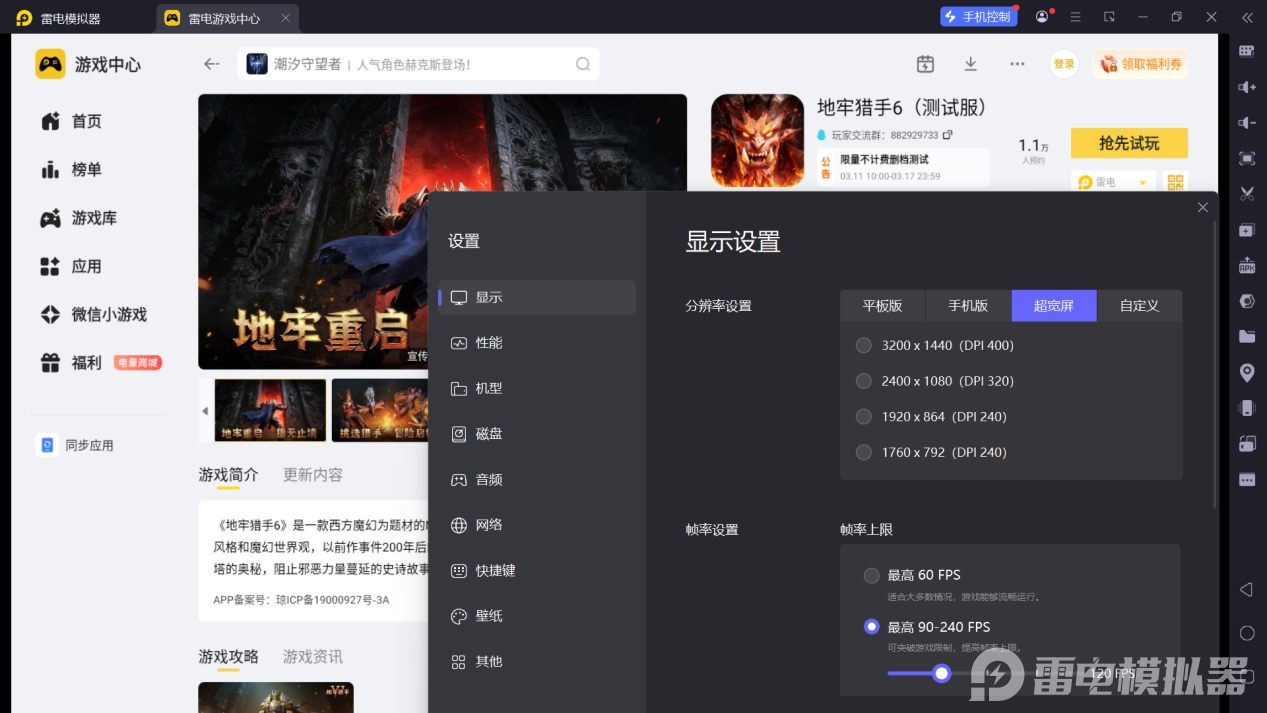The height and width of the screenshot is (713, 1267).
Task: Switch to 更新内容 tab
Action: tap(313, 475)
